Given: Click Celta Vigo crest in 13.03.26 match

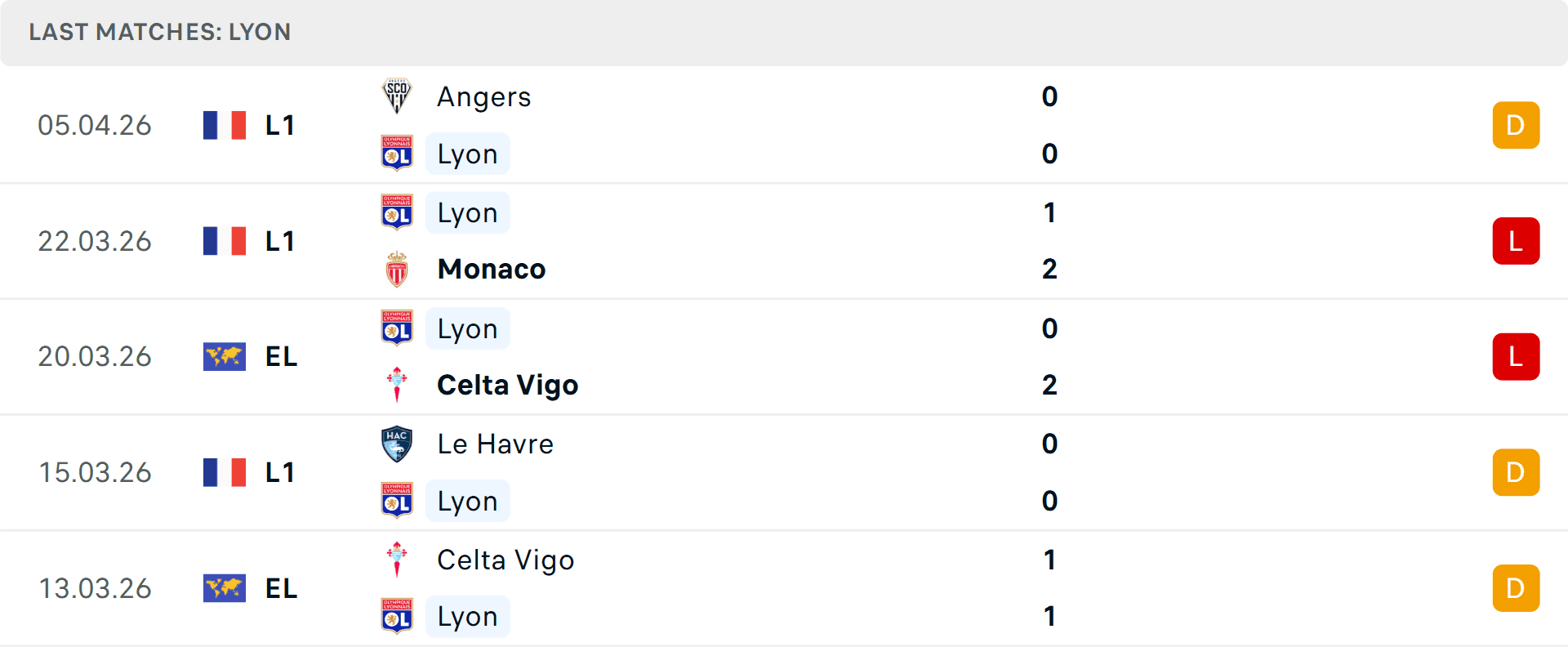Looking at the screenshot, I should (397, 560).
